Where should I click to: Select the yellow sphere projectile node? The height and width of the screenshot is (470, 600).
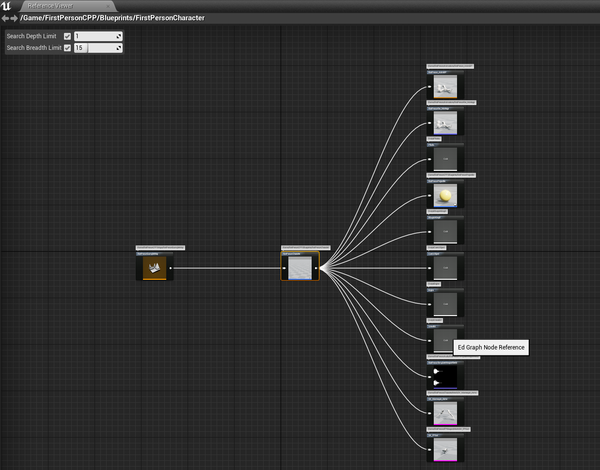[x=444, y=194]
